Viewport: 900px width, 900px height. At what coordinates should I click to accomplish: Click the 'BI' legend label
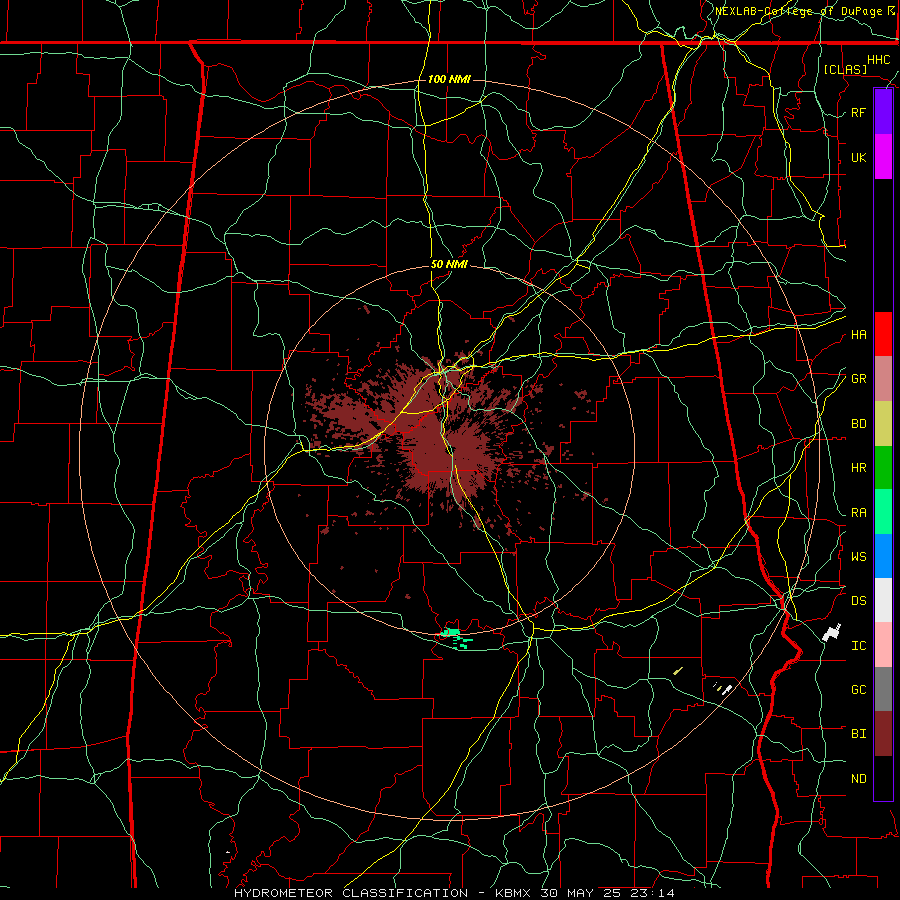(858, 734)
